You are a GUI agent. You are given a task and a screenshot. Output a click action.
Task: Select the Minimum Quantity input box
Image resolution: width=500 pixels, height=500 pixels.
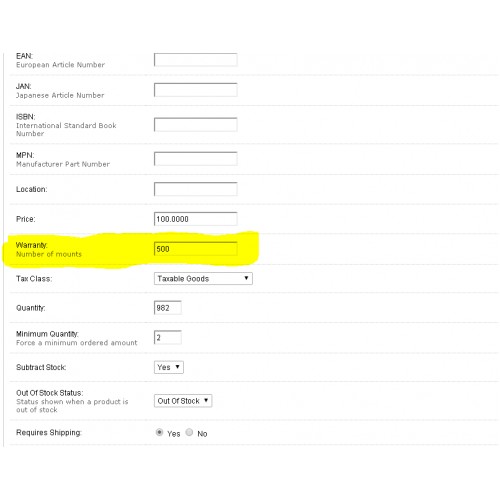pos(168,337)
